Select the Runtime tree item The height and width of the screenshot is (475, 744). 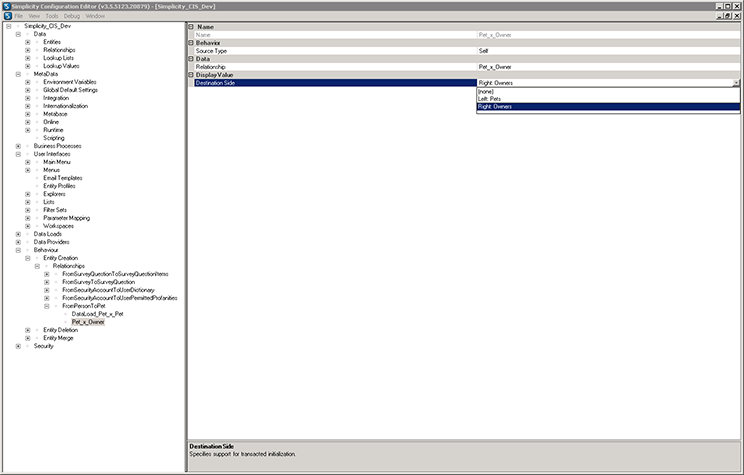tap(53, 130)
